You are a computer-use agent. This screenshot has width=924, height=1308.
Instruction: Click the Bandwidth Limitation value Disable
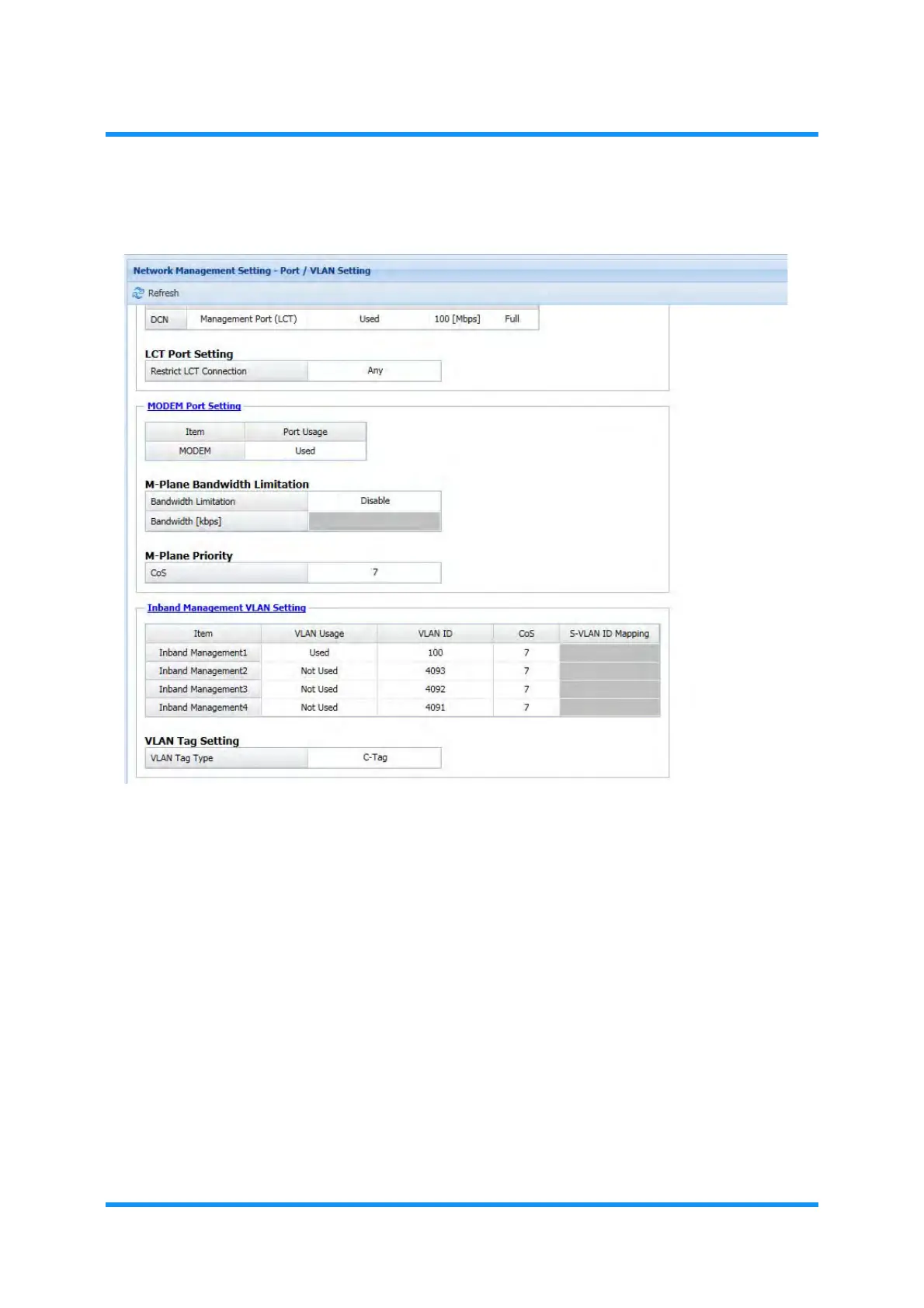(375, 501)
